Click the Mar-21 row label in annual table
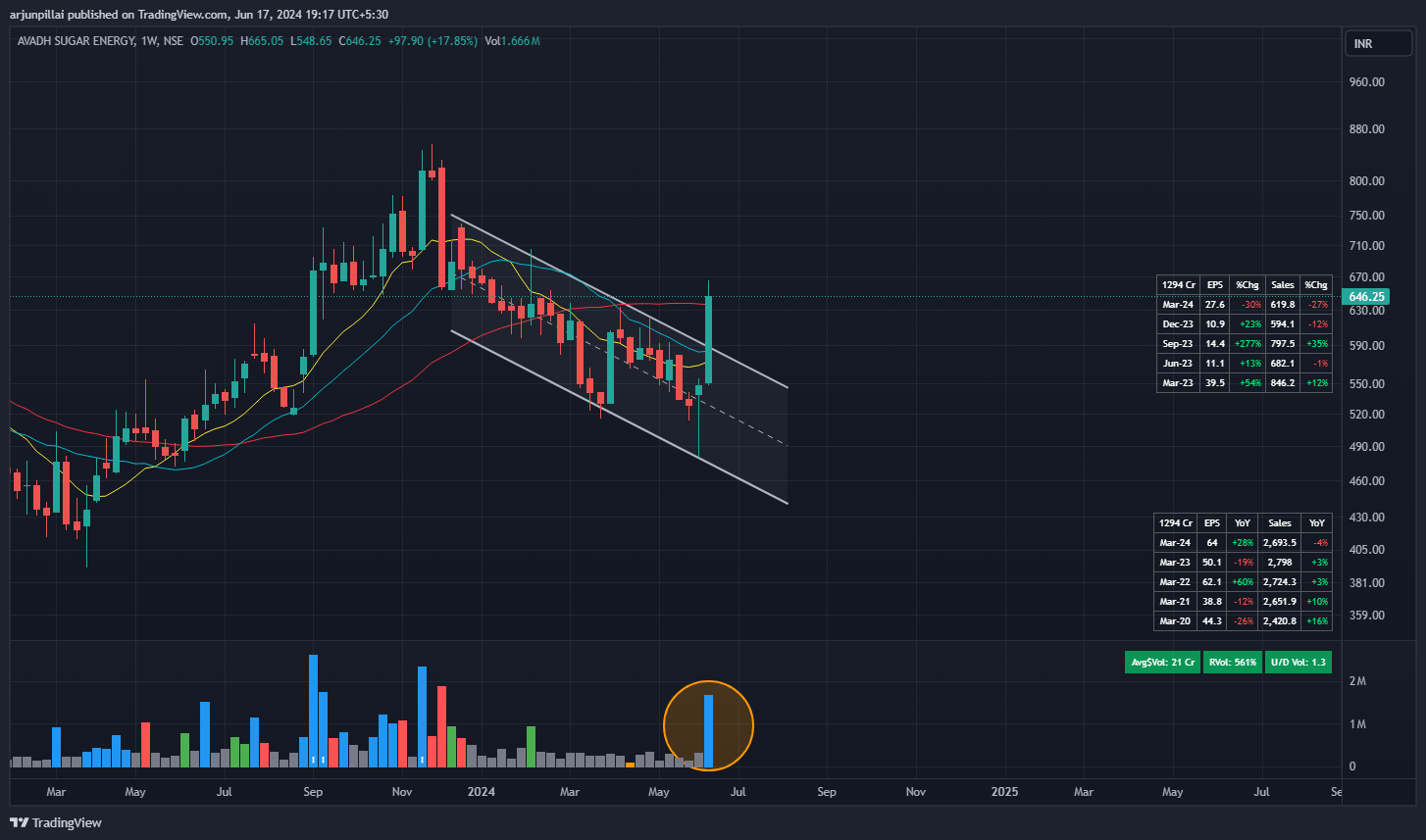The width and height of the screenshot is (1426, 840). click(x=1175, y=602)
